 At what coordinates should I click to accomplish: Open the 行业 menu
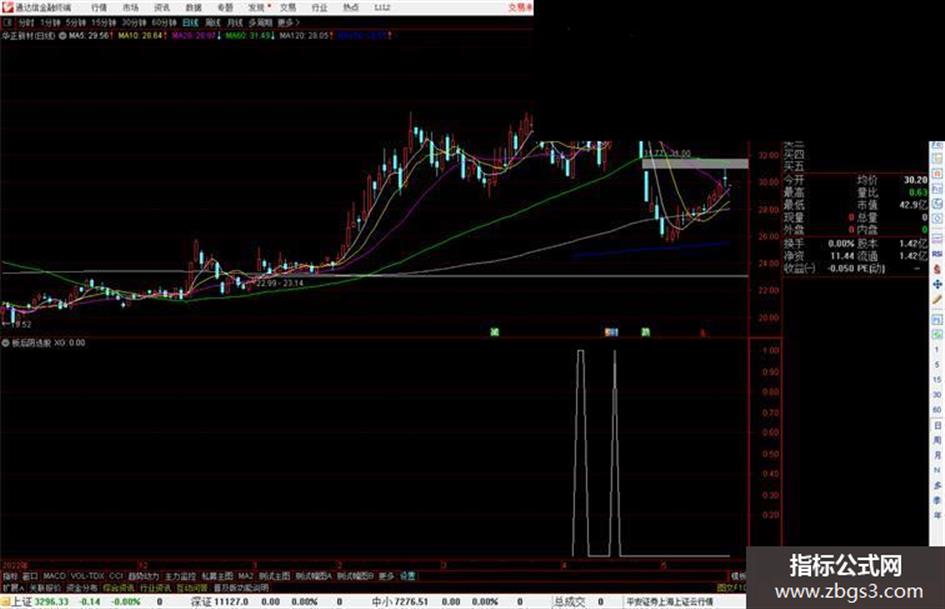click(x=319, y=7)
